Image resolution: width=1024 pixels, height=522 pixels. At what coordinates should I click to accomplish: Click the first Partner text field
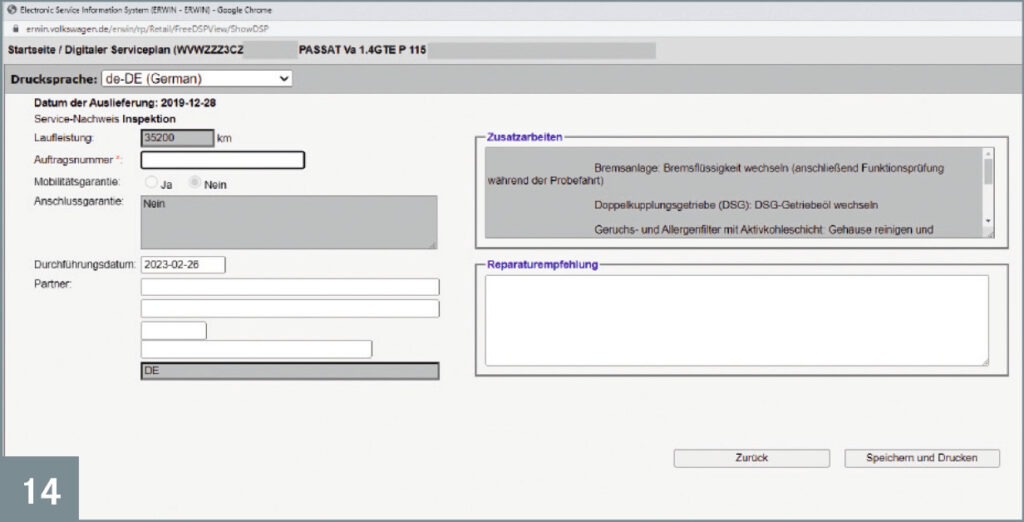click(x=290, y=287)
